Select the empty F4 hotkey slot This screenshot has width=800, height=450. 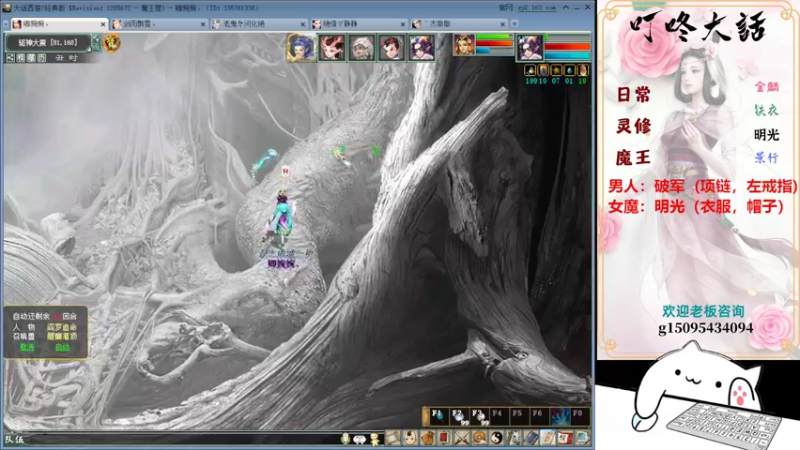pos(499,416)
